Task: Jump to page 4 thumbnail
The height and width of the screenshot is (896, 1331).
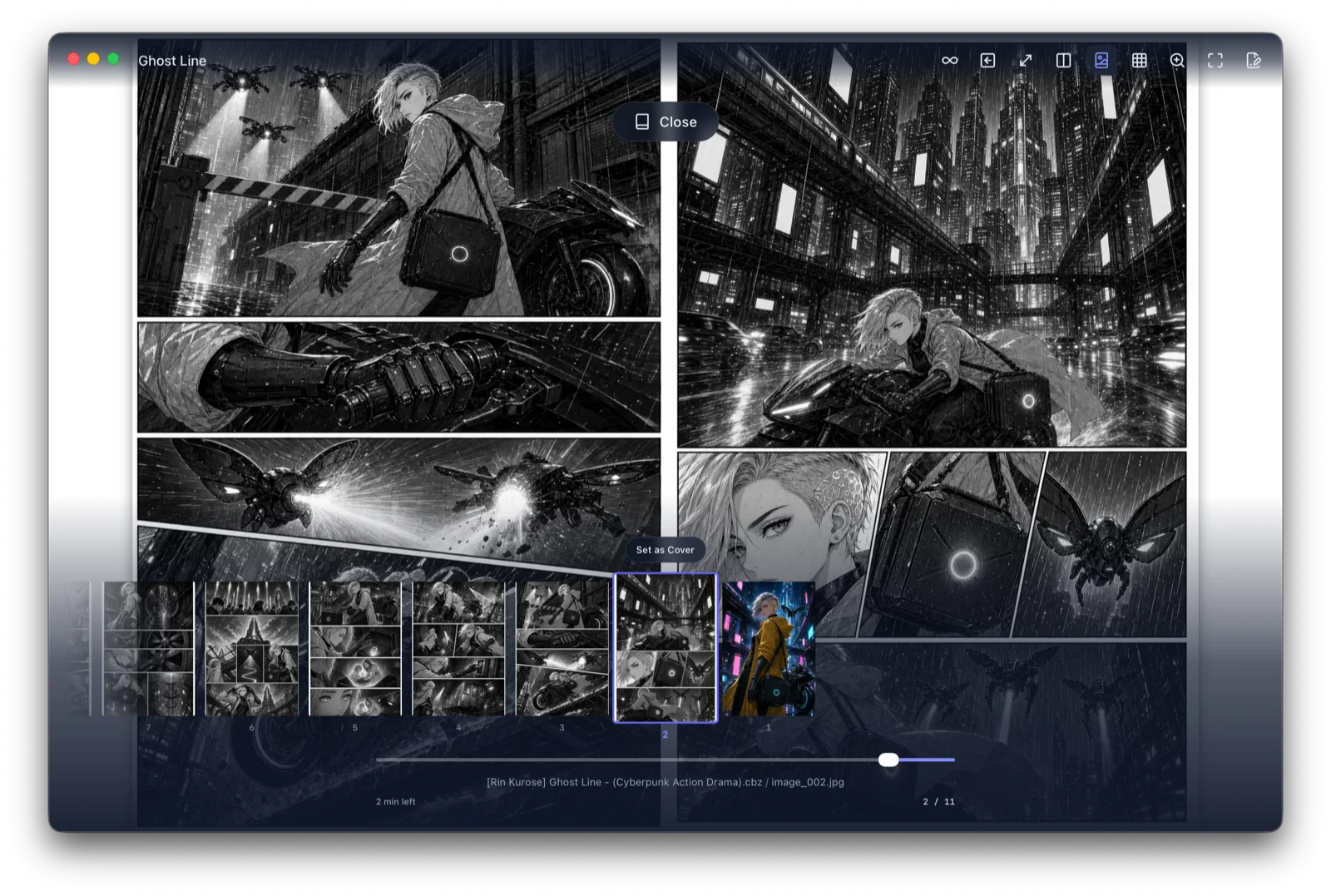Action: point(458,649)
